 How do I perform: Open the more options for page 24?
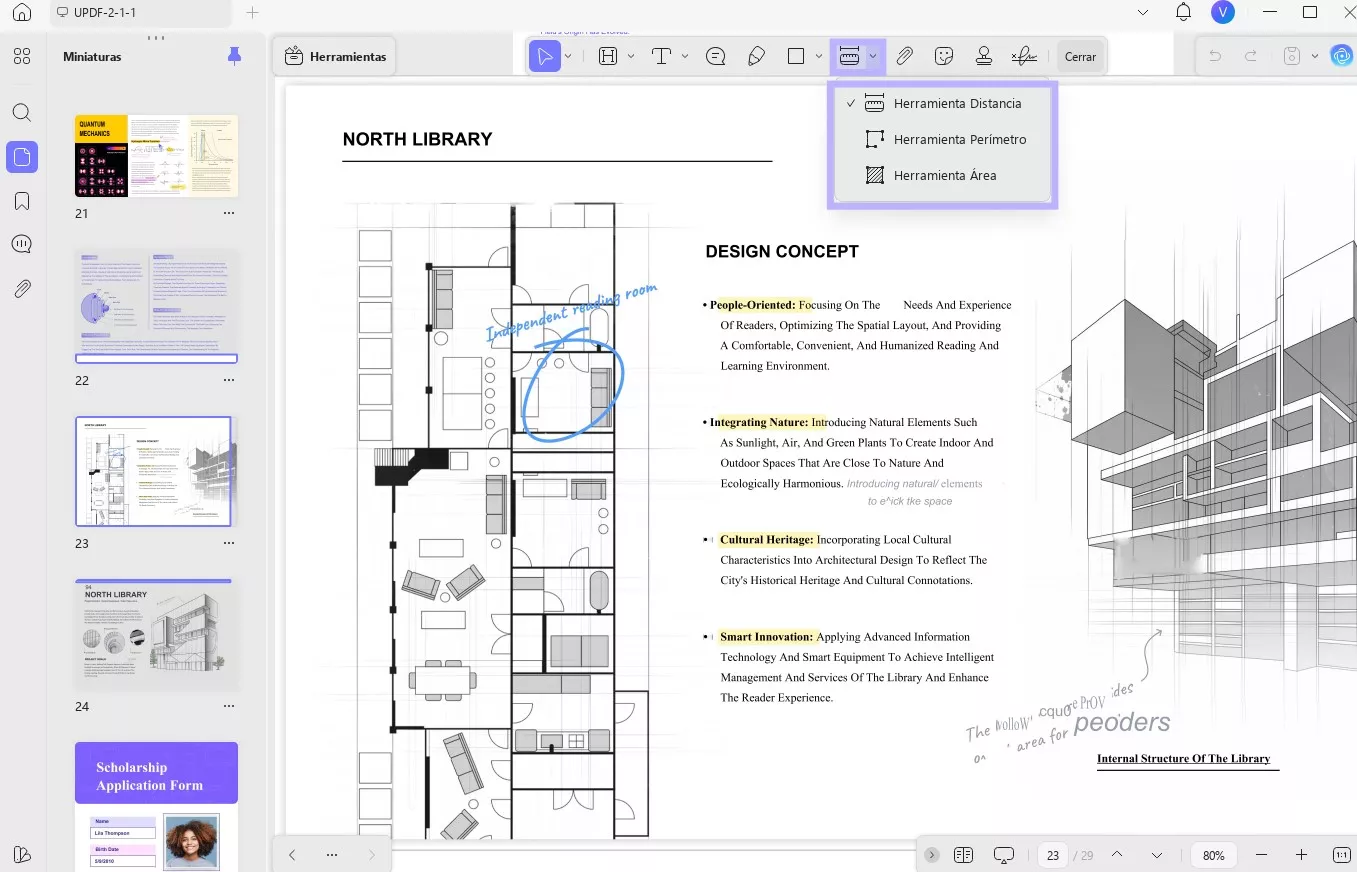(x=229, y=707)
